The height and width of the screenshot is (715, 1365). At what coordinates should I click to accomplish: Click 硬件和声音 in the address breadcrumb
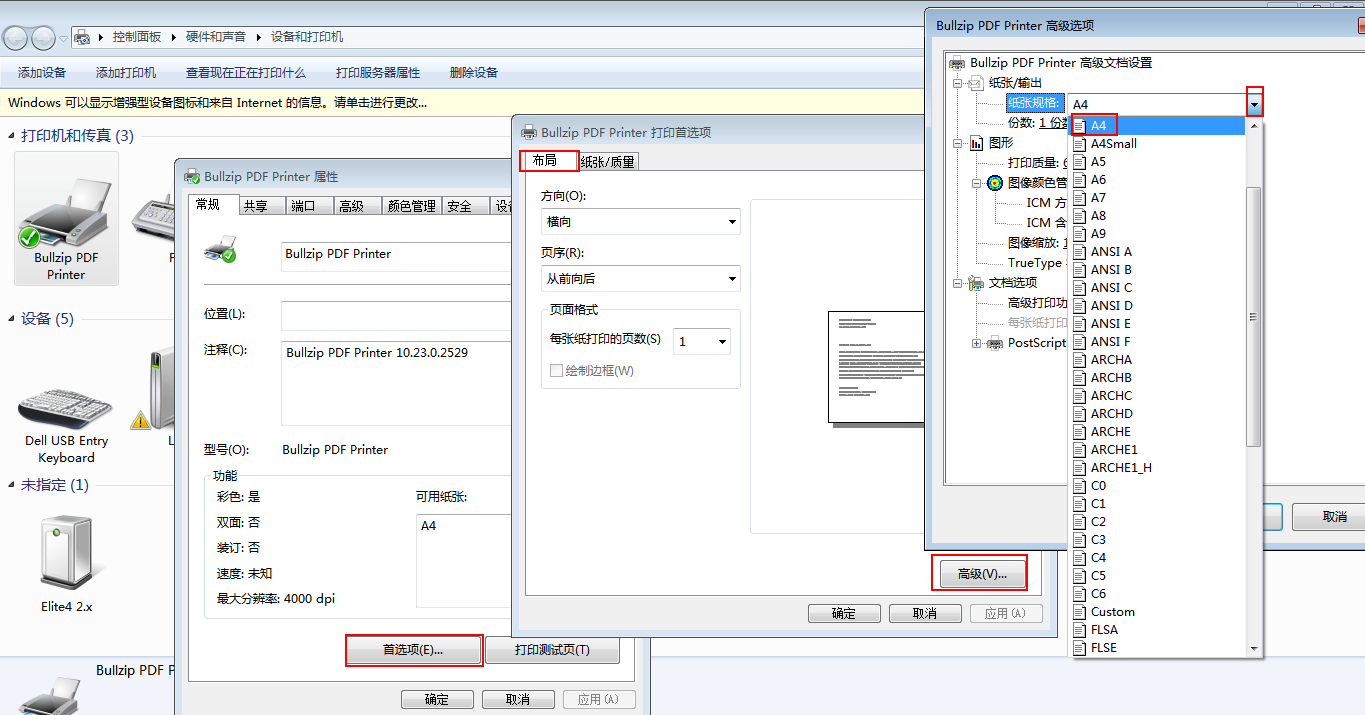point(216,37)
